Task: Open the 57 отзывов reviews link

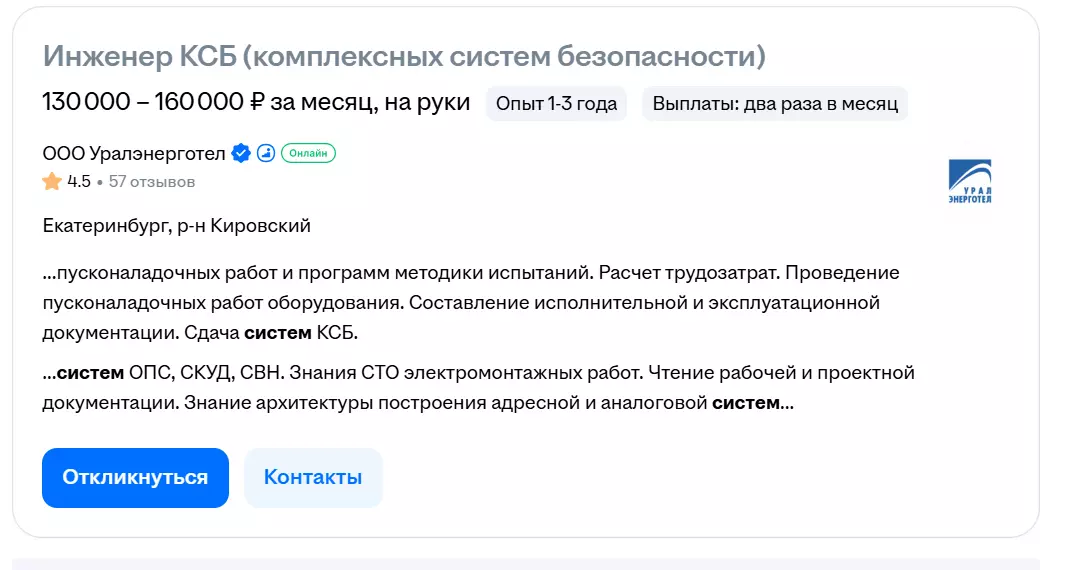Action: [x=152, y=182]
